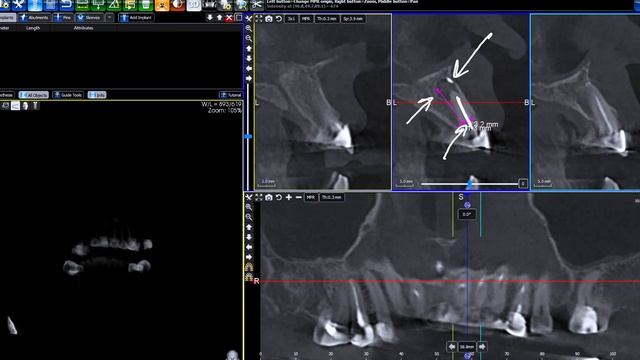The height and width of the screenshot is (360, 640).
Task: Click the rotation angle box showing 0.0°
Action: pyautogui.click(x=467, y=214)
